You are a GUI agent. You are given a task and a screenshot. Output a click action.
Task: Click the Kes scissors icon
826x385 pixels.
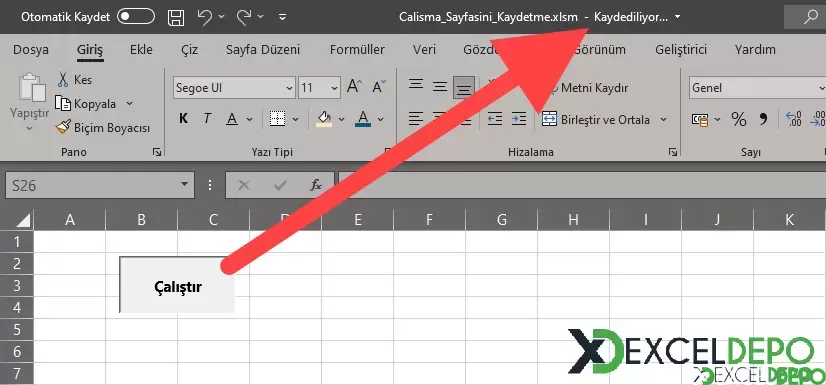[x=63, y=80]
